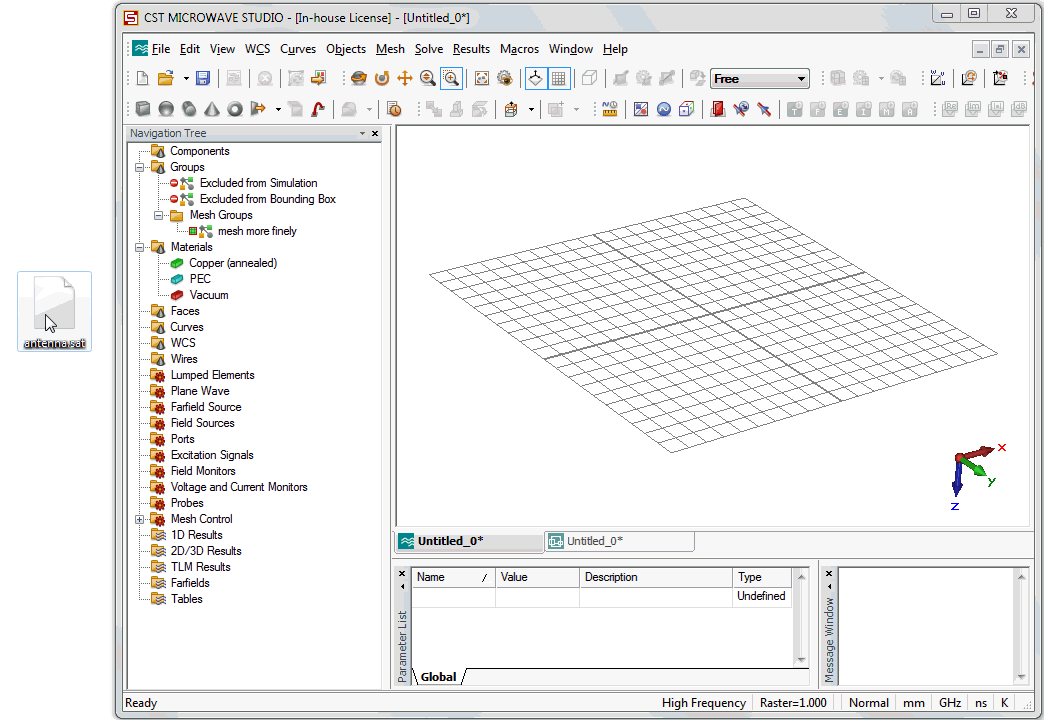1044x720 pixels.
Task: Open the Frequency range settings
Action: [664, 109]
